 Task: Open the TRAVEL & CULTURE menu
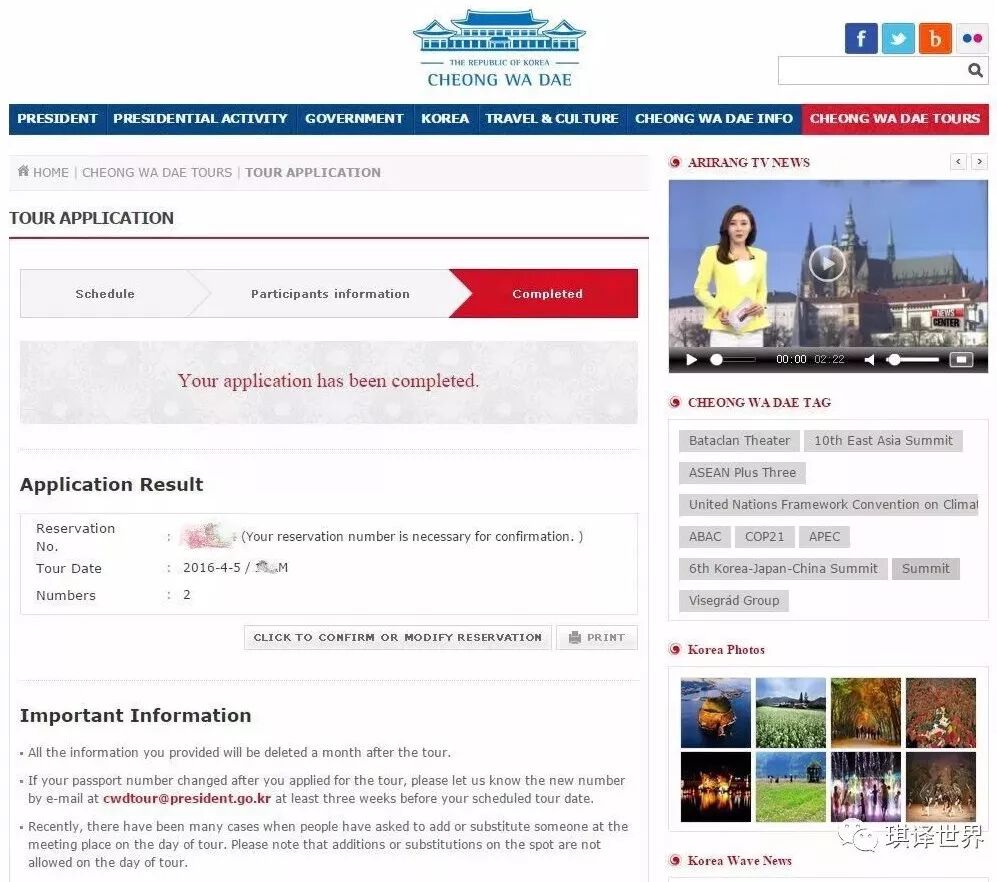click(x=552, y=119)
